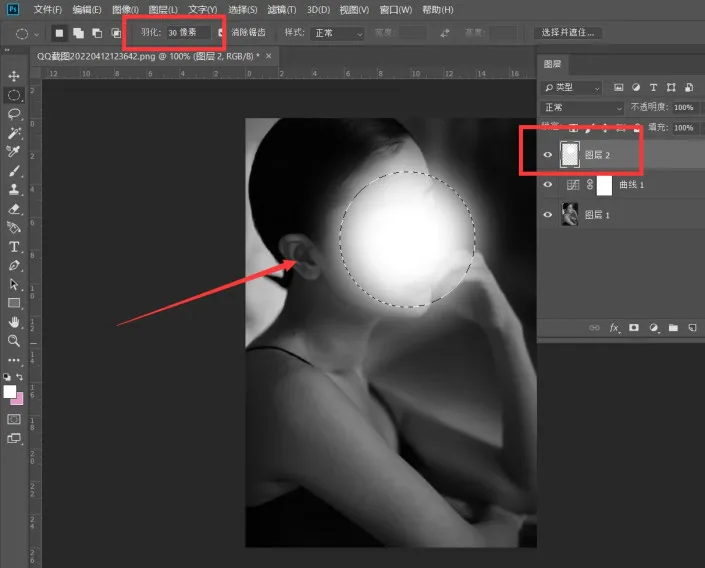Screen dimensions: 705x568
Task: Open the 文件 menu
Action: pyautogui.click(x=48, y=9)
